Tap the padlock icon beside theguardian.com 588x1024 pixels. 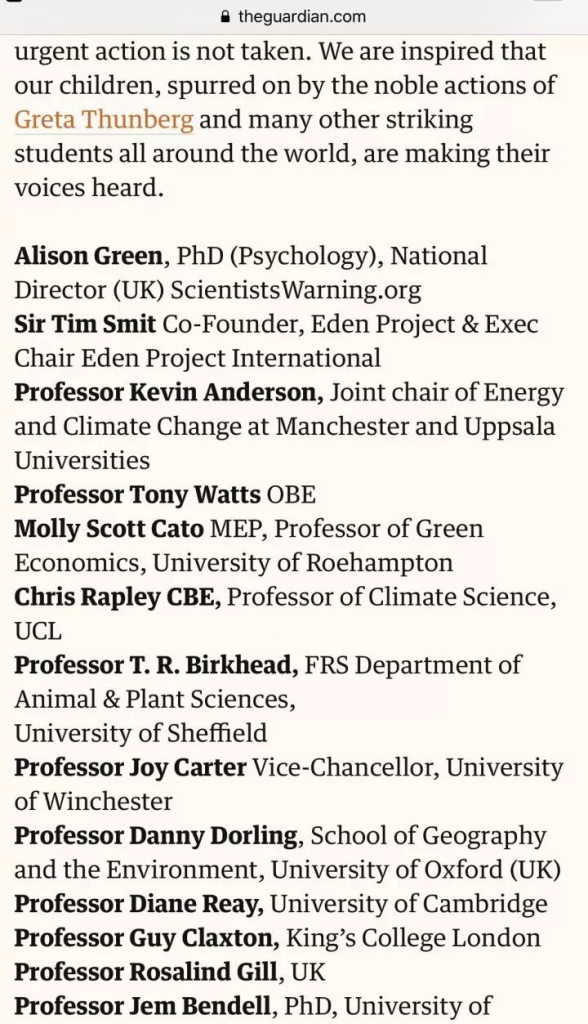226,16
